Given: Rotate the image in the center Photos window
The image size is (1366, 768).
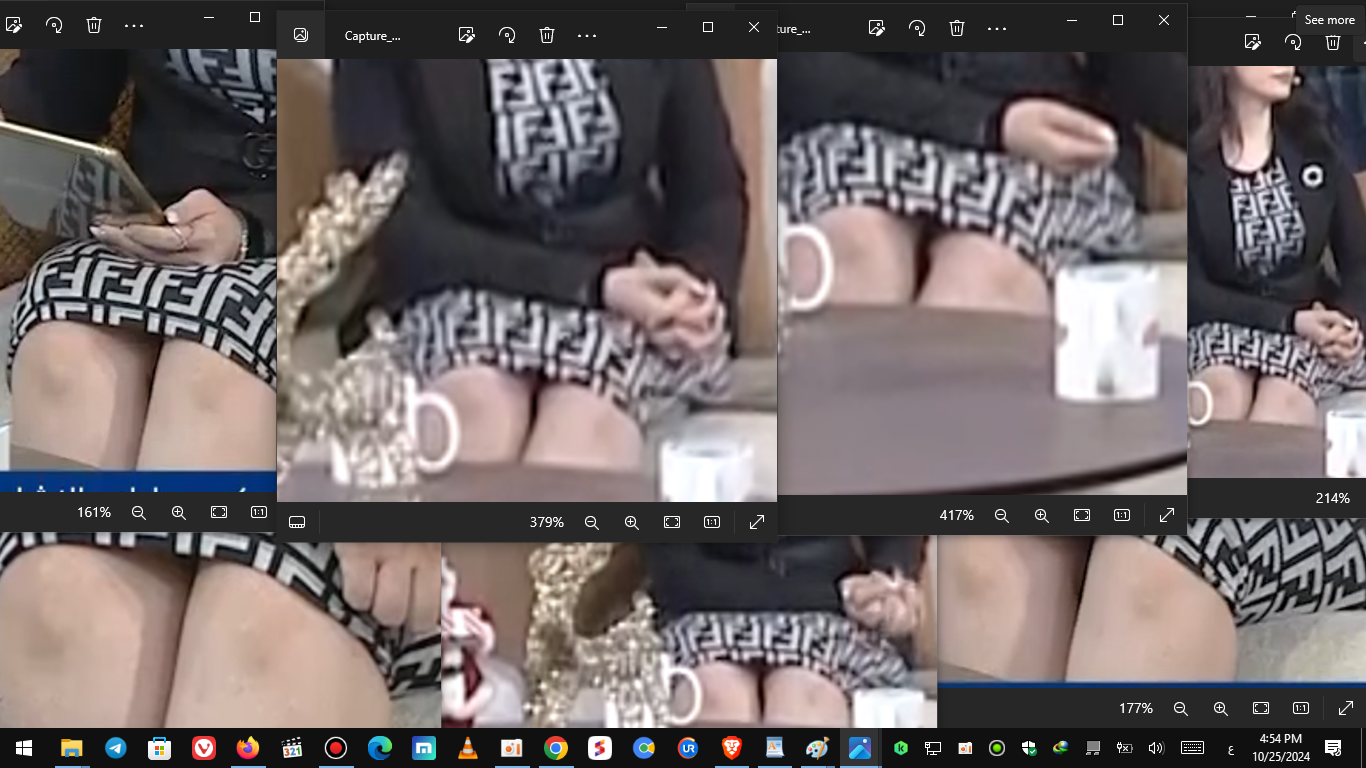Looking at the screenshot, I should 507,33.
